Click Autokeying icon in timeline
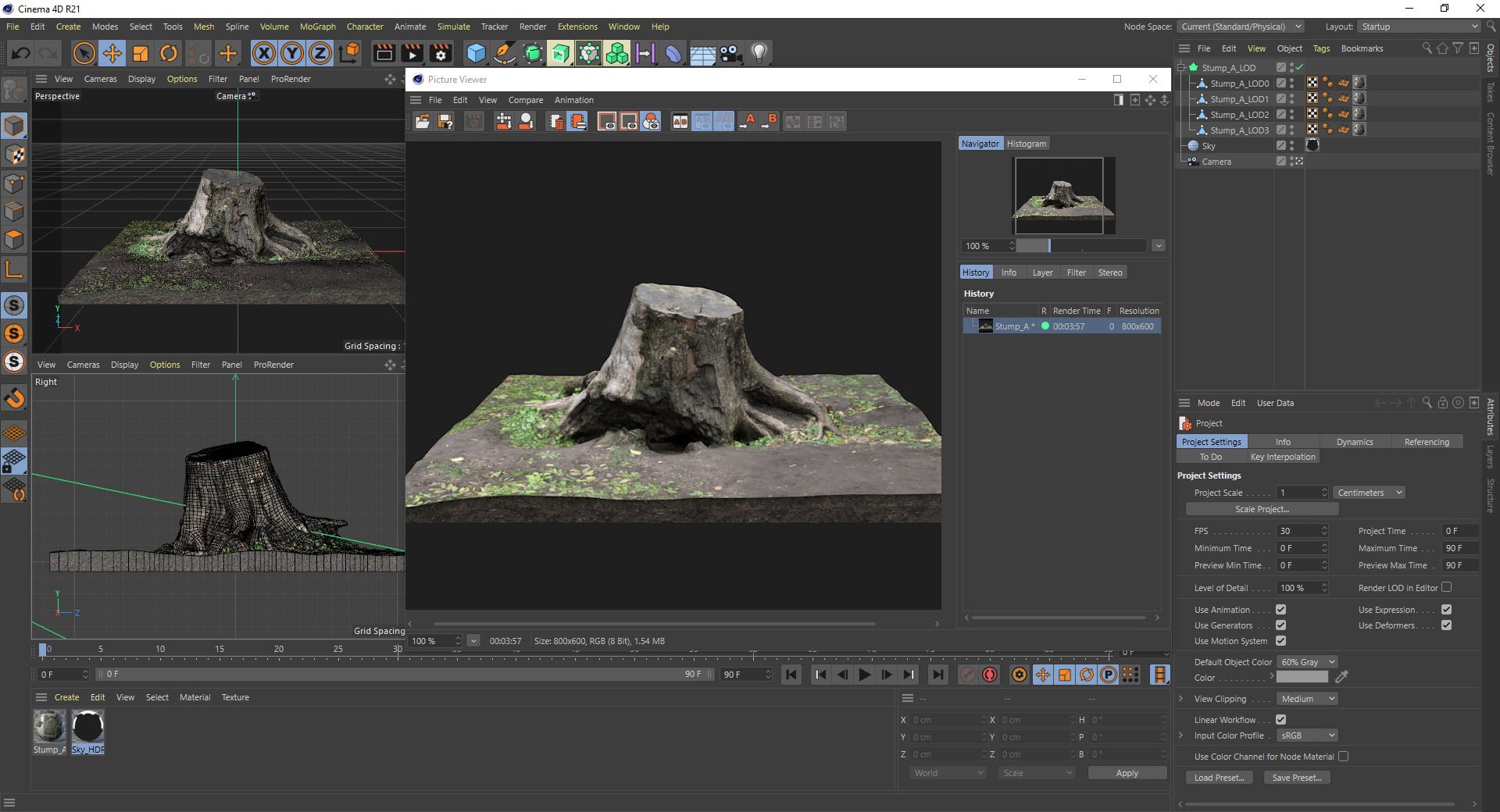 (990, 675)
